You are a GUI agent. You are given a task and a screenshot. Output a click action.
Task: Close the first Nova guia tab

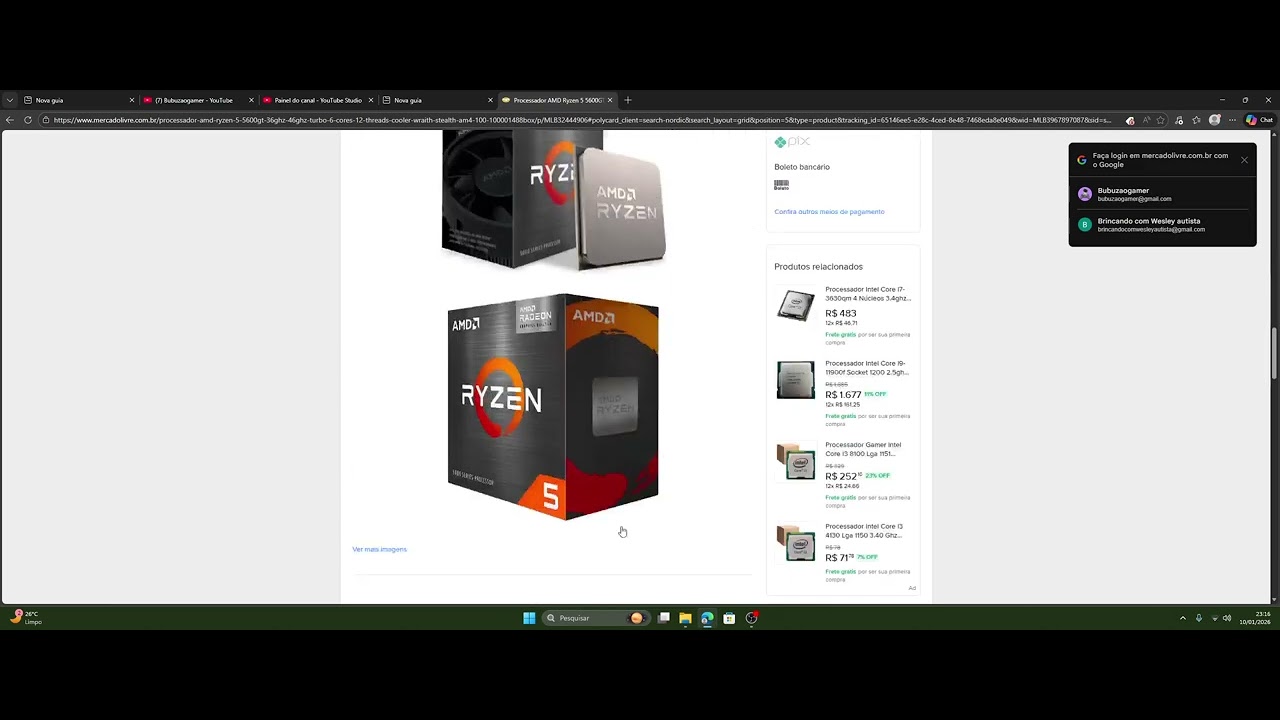click(131, 100)
